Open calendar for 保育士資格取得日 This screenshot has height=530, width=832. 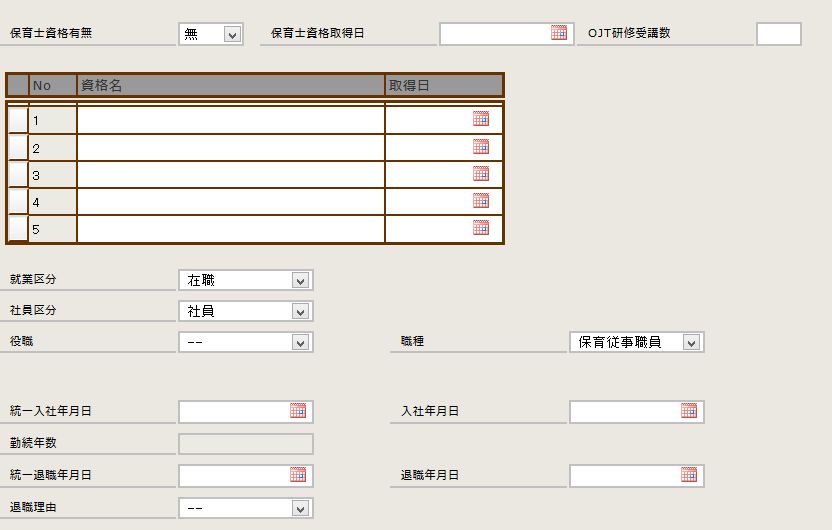559,33
